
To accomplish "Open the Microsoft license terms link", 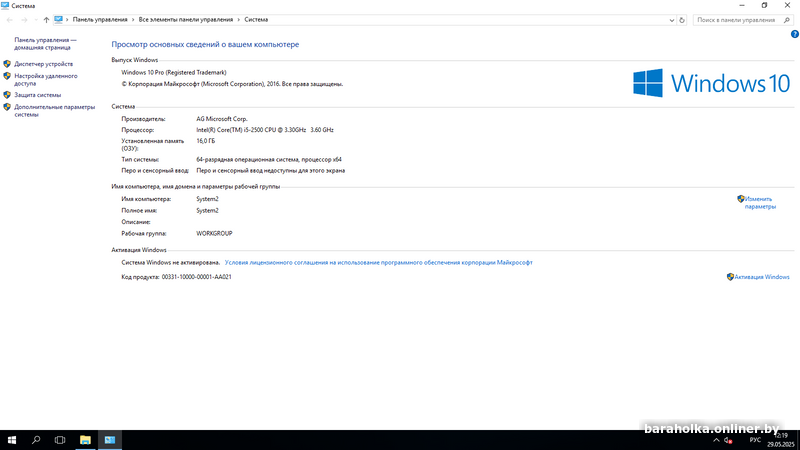I will 379,262.
